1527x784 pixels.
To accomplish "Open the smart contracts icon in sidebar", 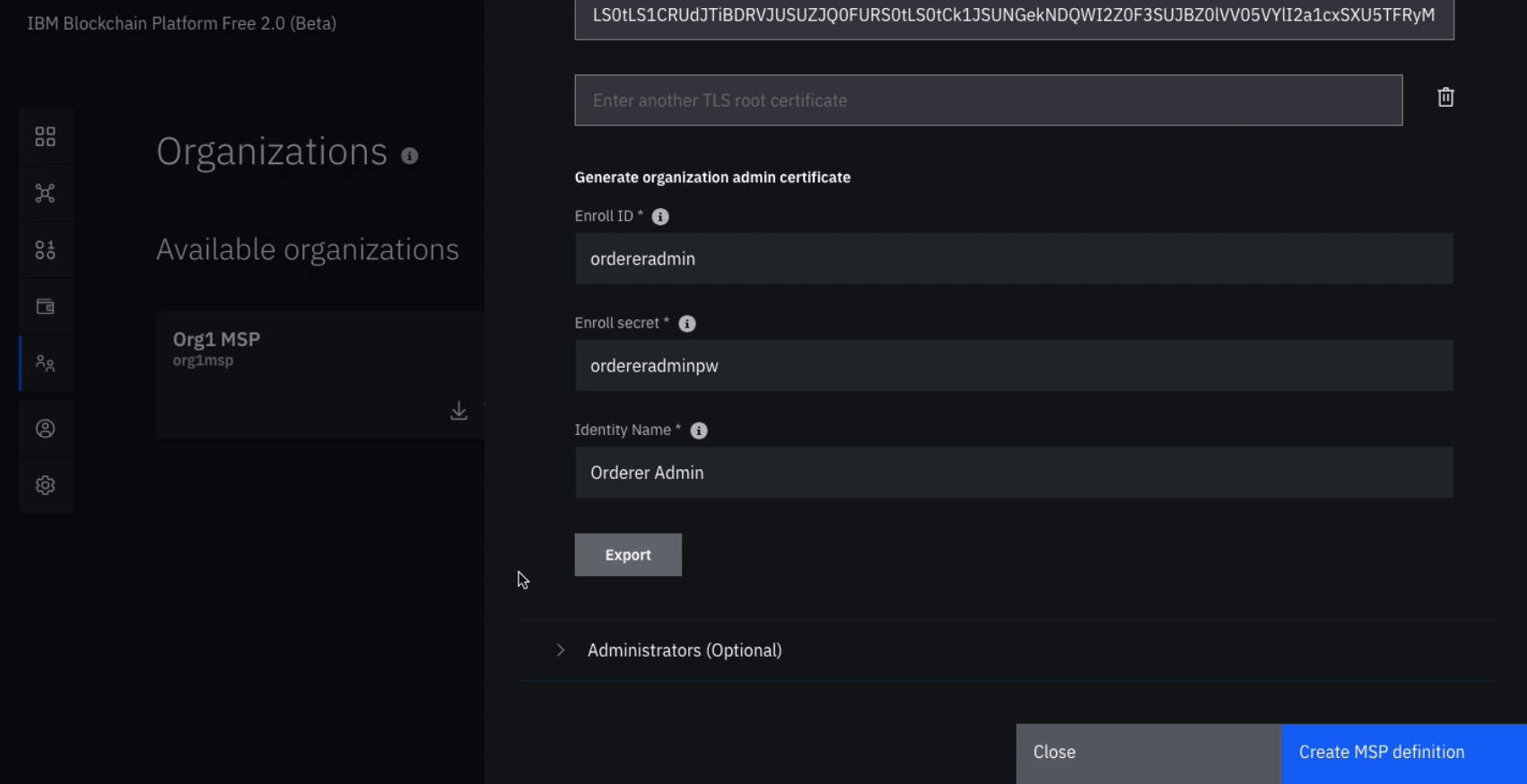I will point(45,250).
